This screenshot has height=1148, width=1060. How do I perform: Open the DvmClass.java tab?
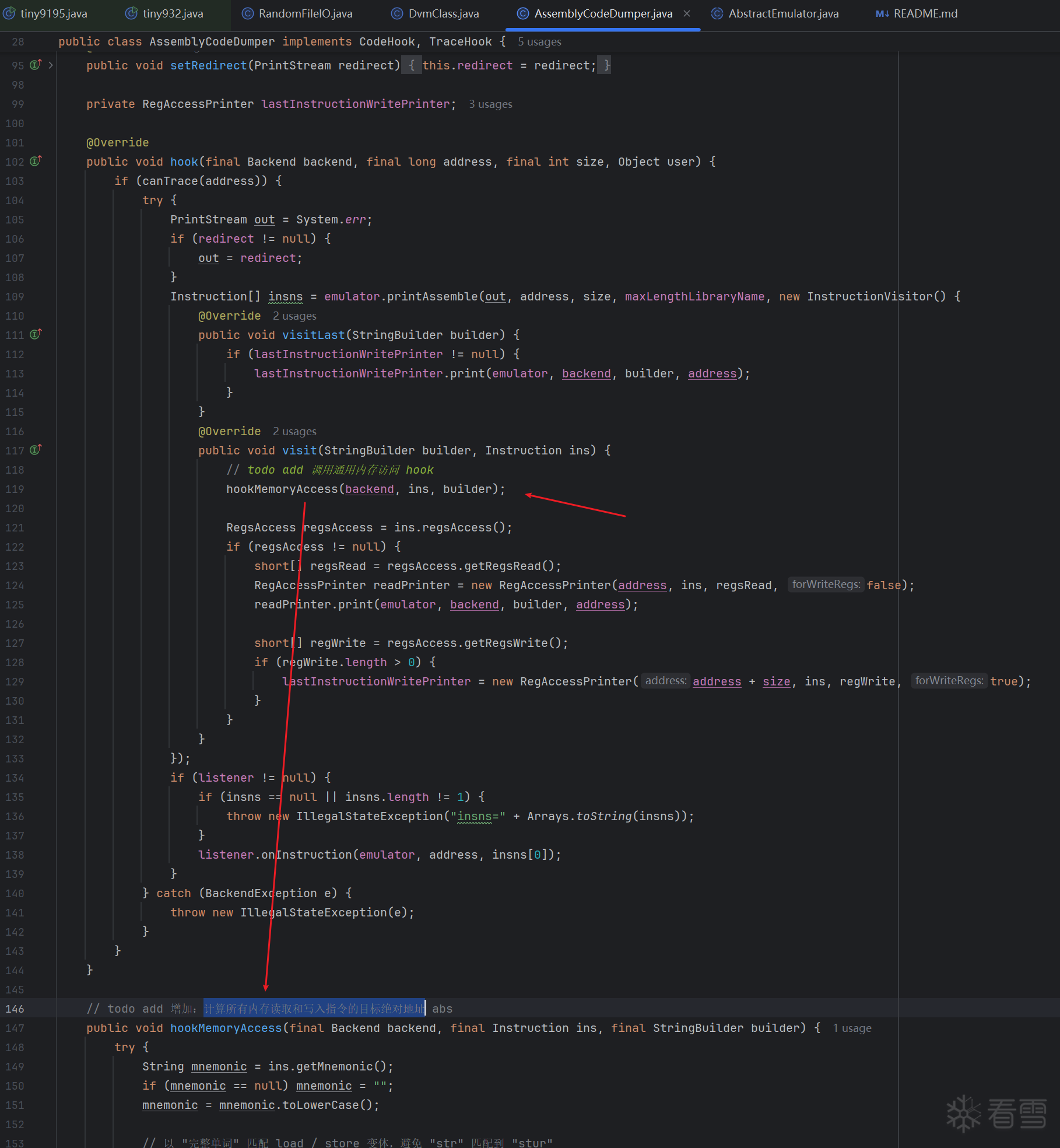[x=436, y=13]
